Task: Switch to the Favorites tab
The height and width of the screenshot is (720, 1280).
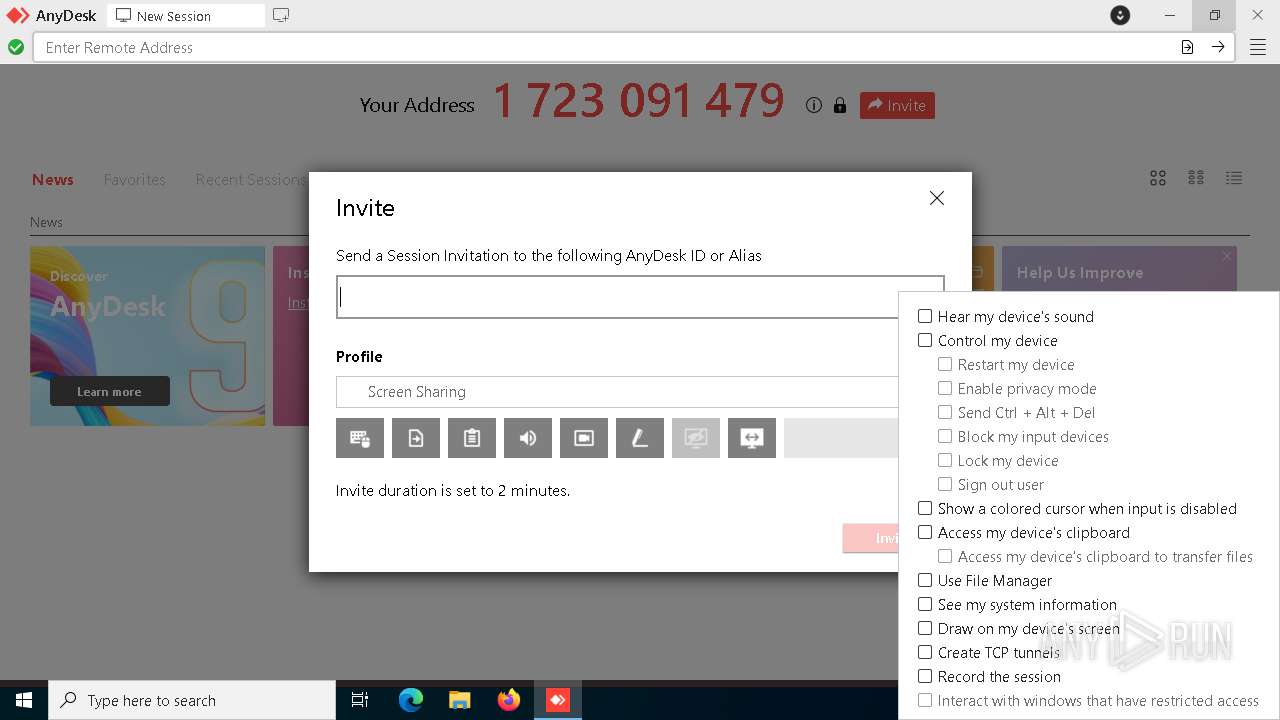Action: point(134,180)
